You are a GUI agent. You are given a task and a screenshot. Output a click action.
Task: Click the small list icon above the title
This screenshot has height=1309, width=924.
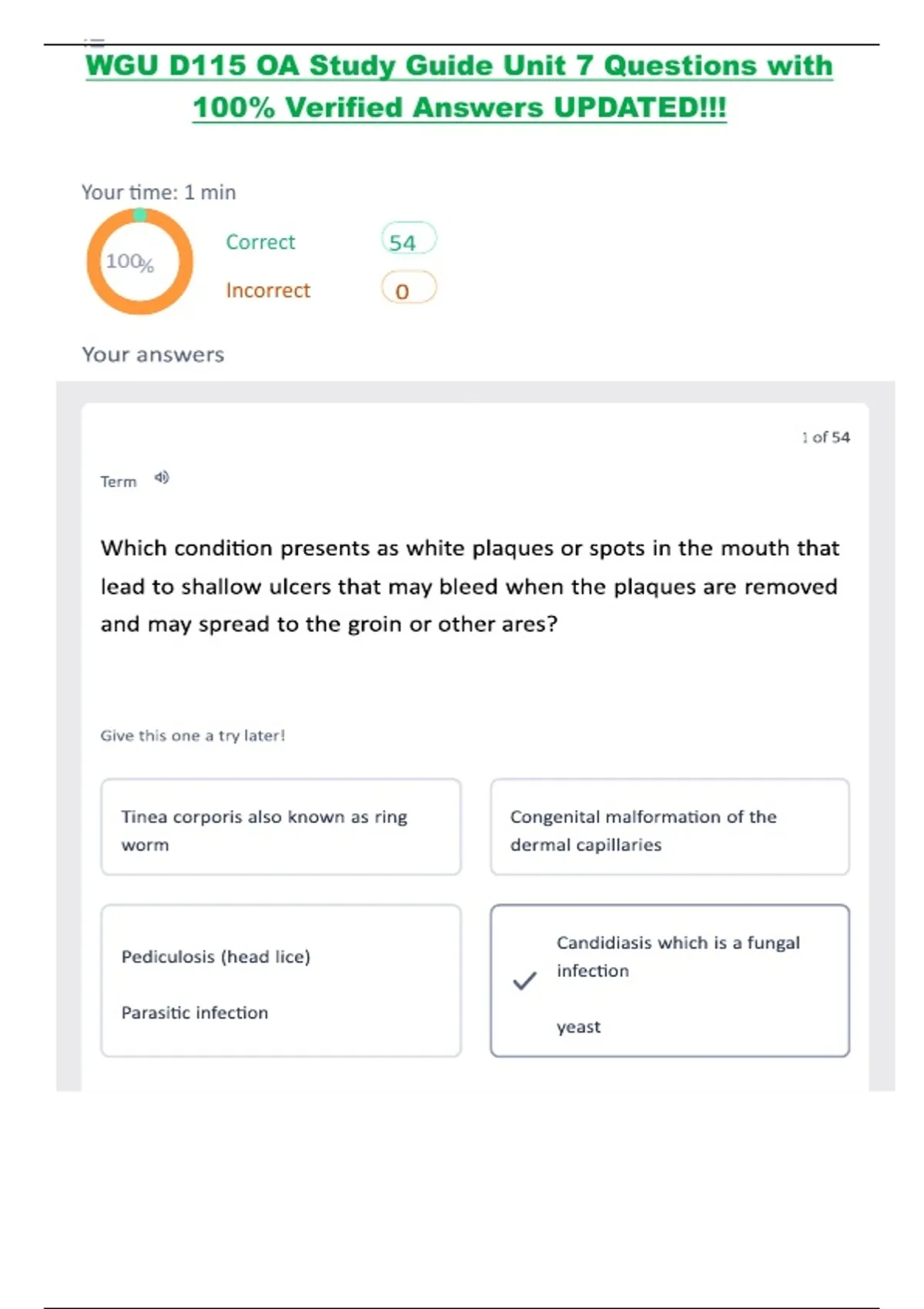pyautogui.click(x=95, y=42)
